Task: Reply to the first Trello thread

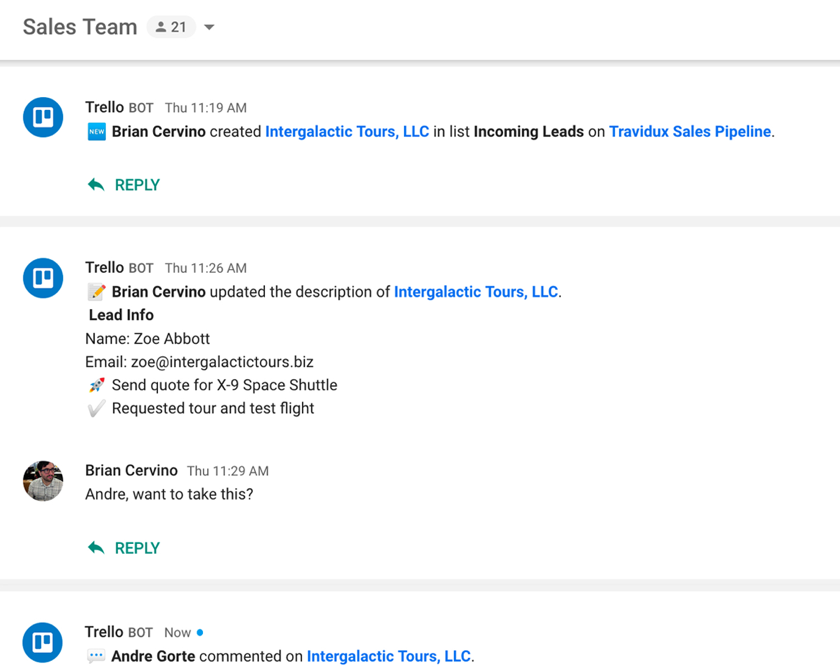Action: (124, 185)
